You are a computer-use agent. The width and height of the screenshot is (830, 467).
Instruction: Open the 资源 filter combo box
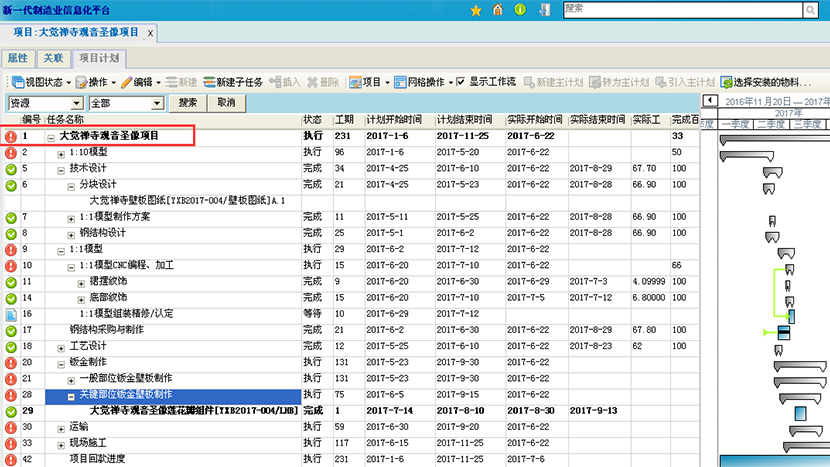click(x=44, y=103)
